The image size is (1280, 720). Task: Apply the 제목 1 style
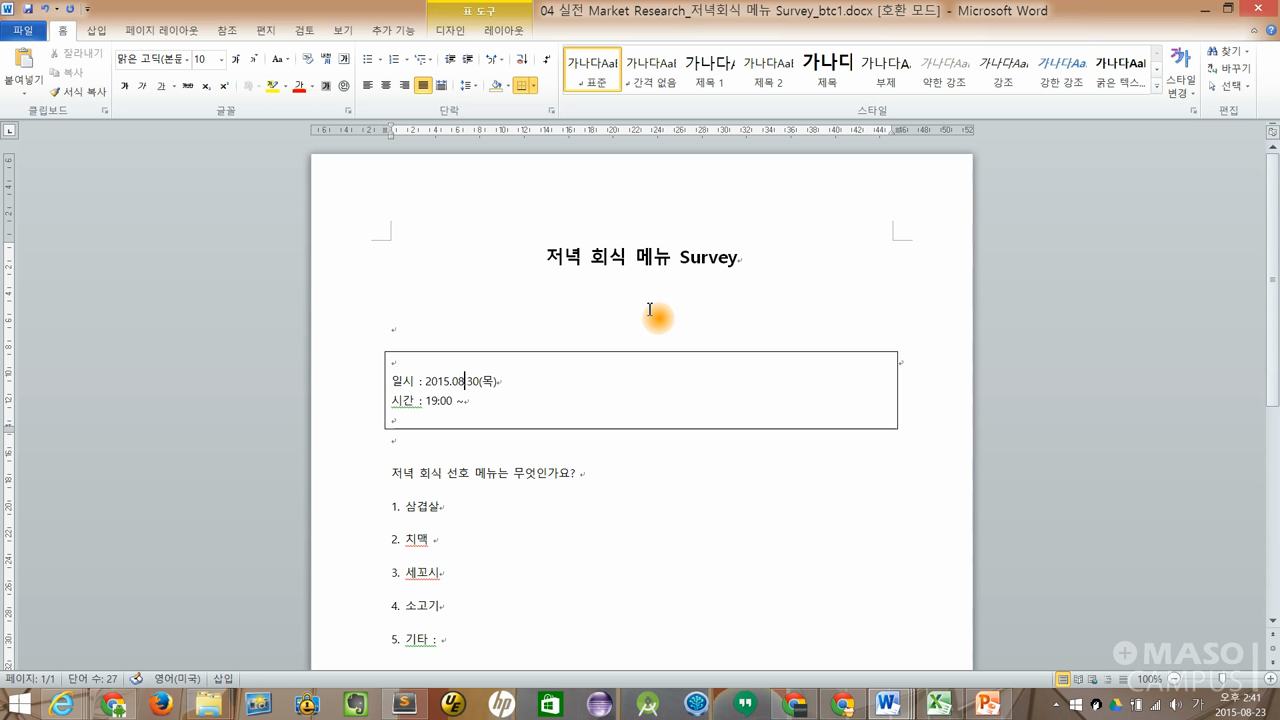click(709, 70)
